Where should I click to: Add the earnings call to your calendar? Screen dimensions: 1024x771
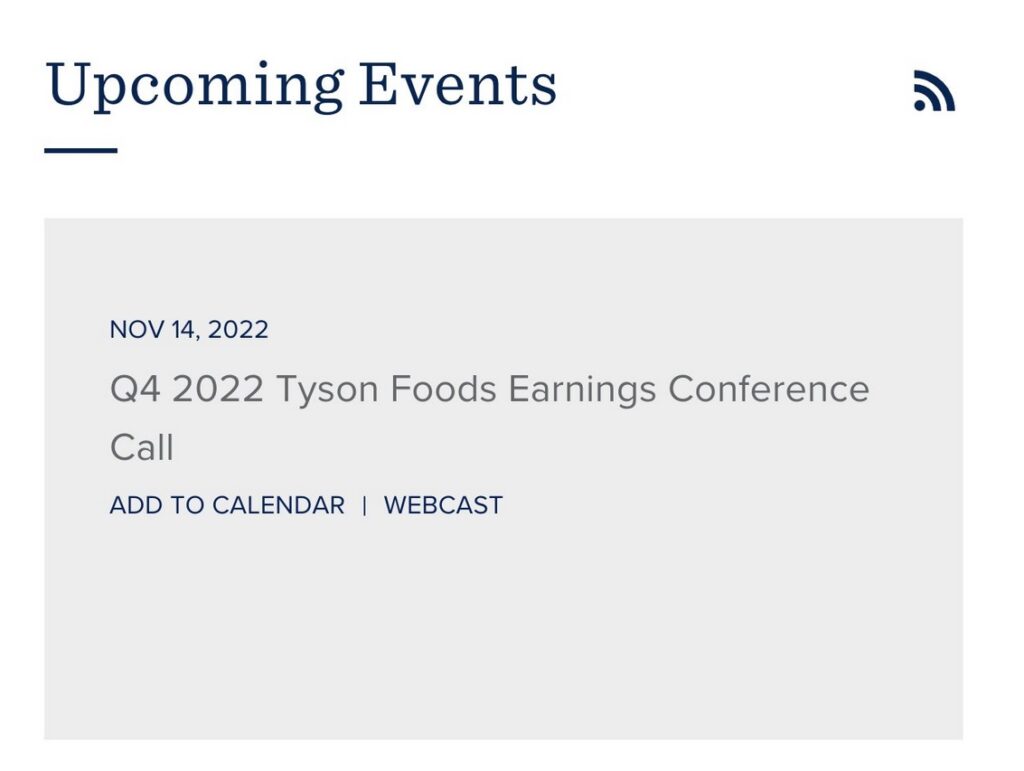(x=225, y=505)
